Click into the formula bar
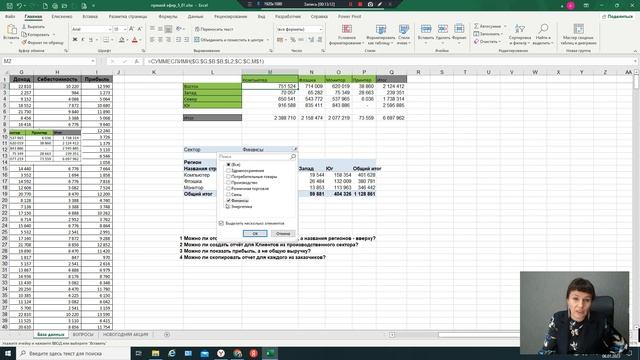This screenshot has width=640, height=360. point(390,61)
